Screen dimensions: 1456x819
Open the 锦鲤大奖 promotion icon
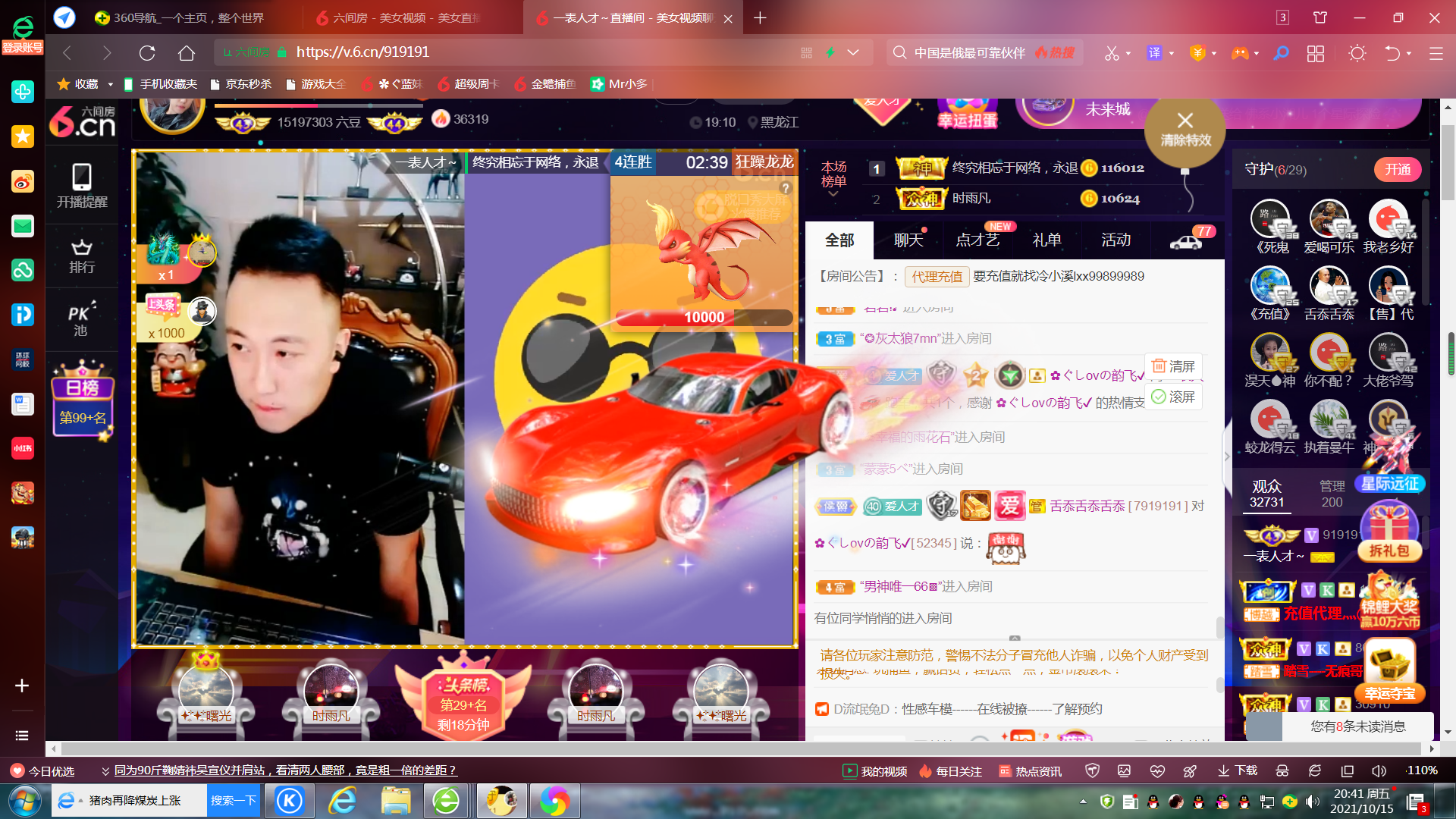pos(1389,601)
